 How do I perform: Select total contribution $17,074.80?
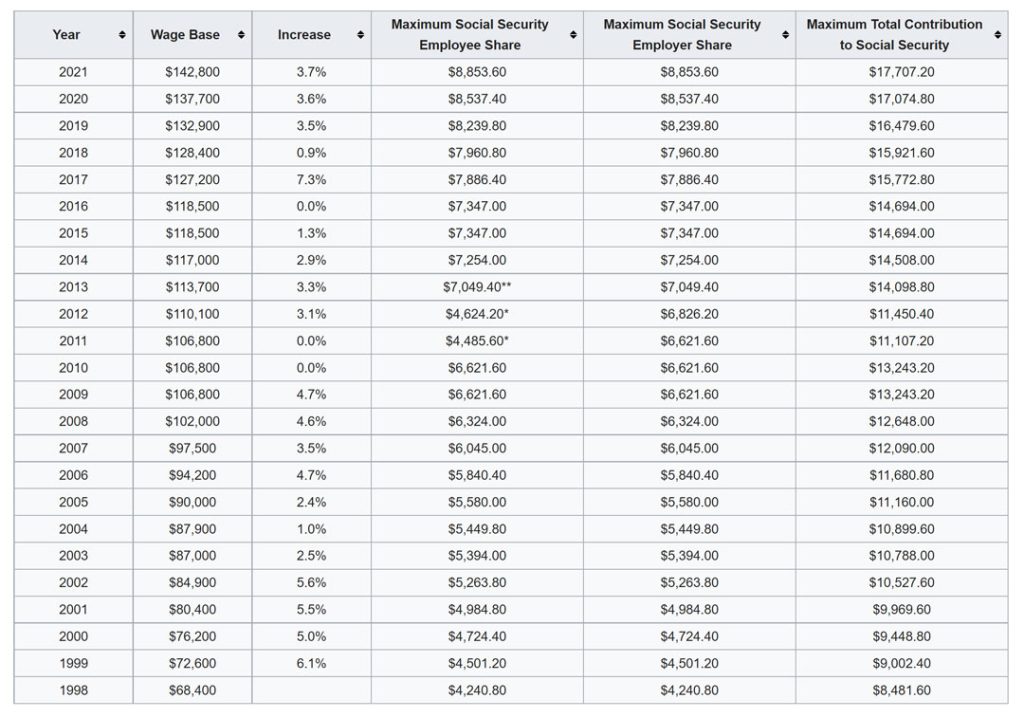coord(901,99)
